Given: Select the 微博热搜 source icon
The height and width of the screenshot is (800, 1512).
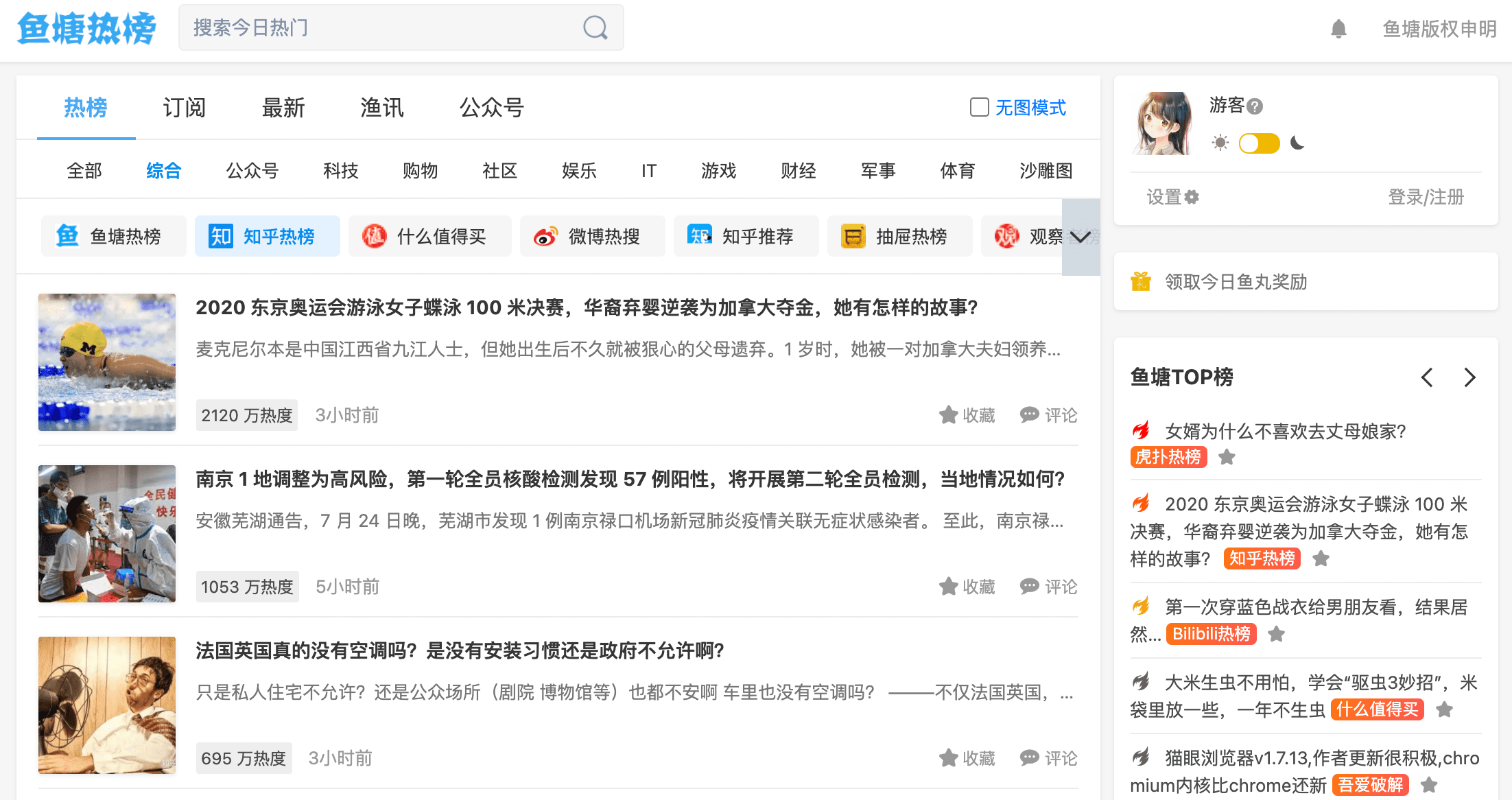Looking at the screenshot, I should pyautogui.click(x=545, y=237).
